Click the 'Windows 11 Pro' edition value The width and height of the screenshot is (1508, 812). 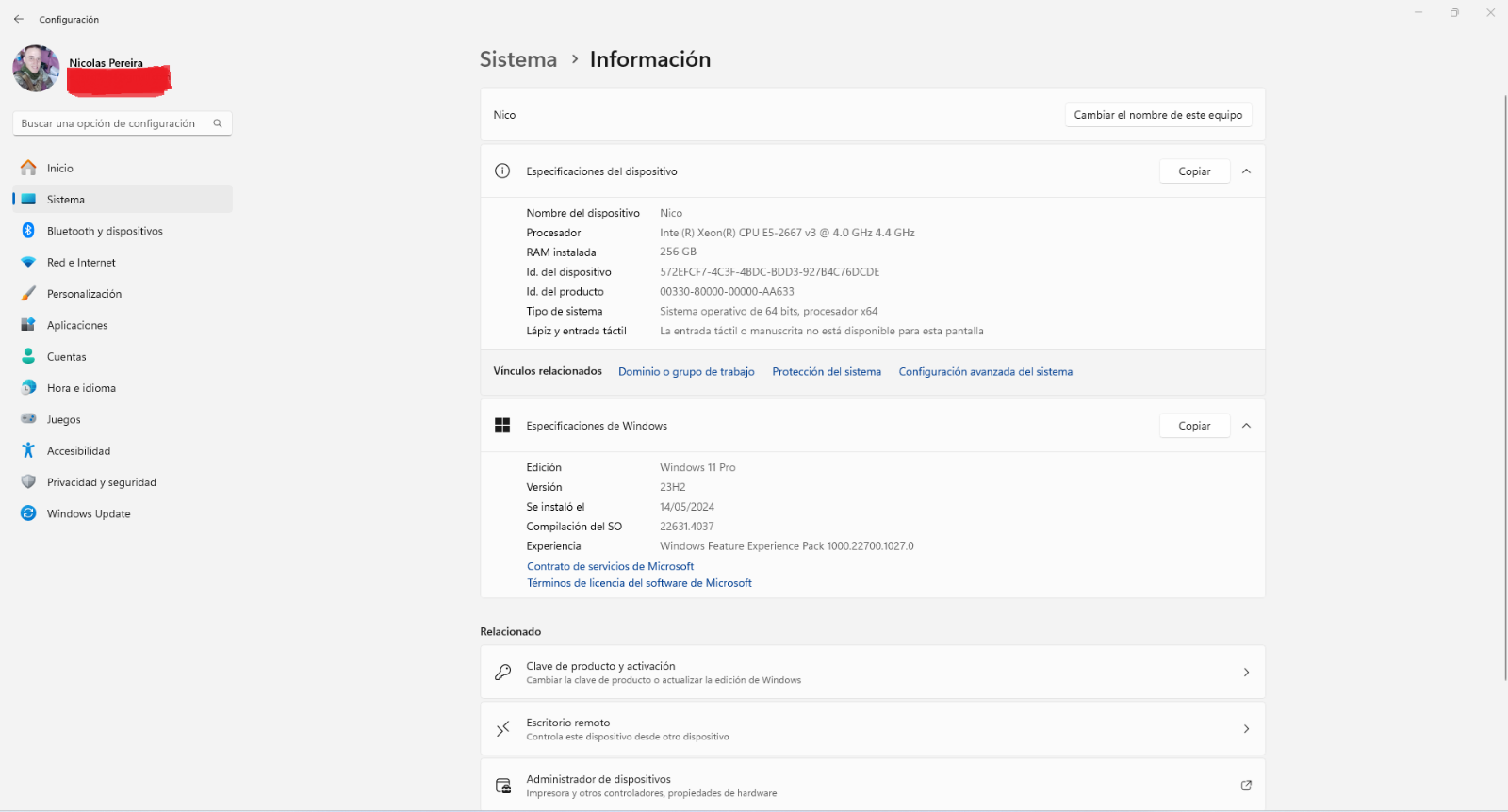tap(697, 467)
